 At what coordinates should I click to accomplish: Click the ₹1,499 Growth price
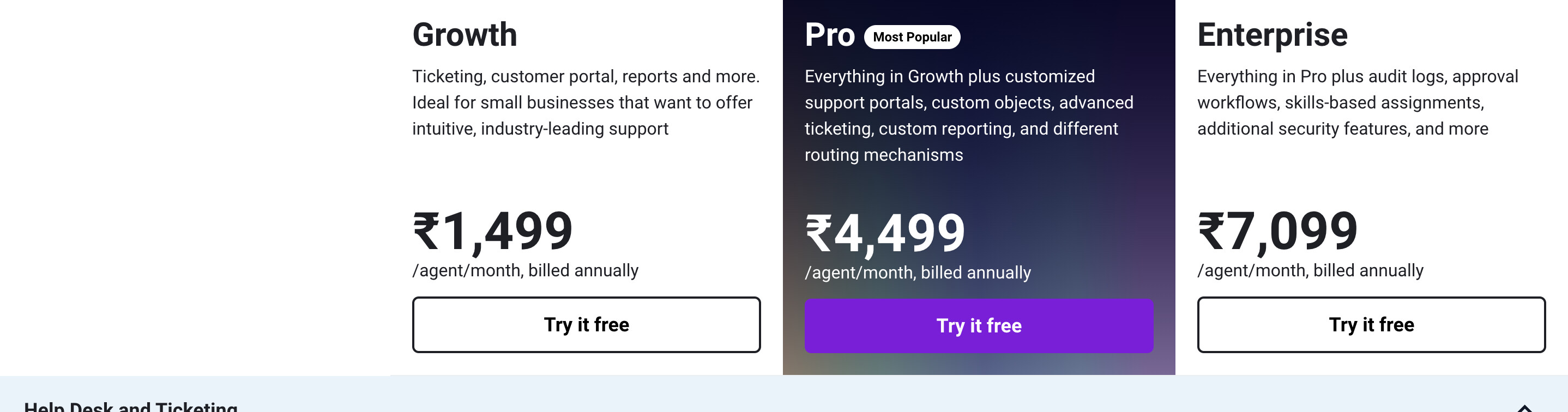493,231
